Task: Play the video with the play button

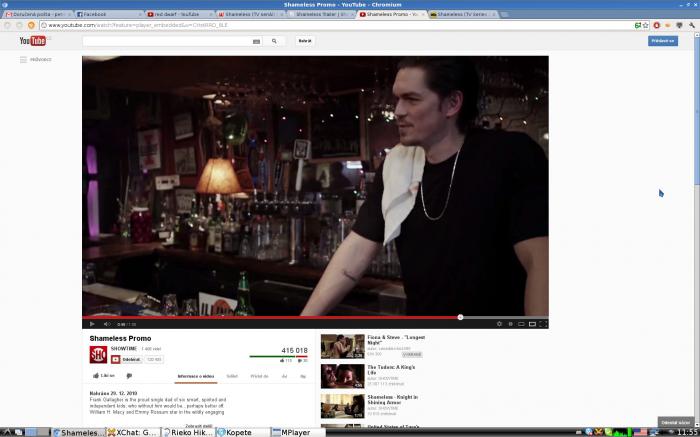Action: tap(92, 324)
